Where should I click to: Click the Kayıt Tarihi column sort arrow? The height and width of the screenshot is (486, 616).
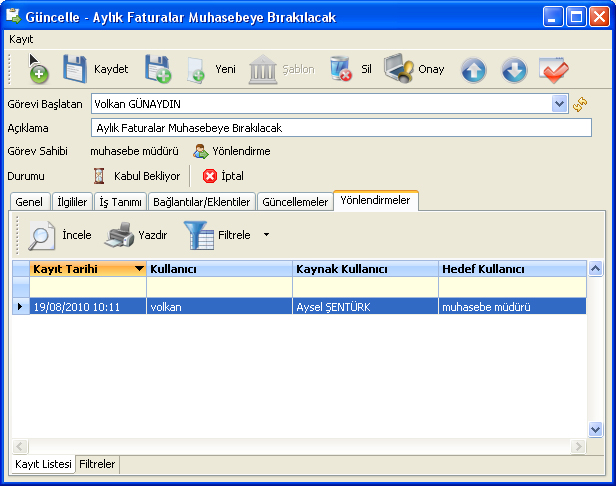(139, 269)
